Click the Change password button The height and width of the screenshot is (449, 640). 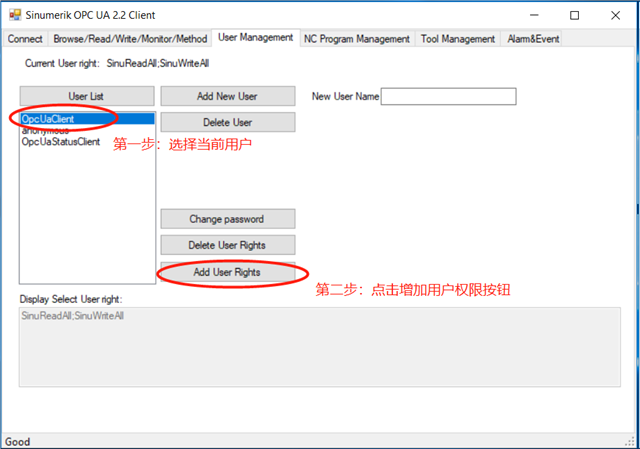pos(227,219)
